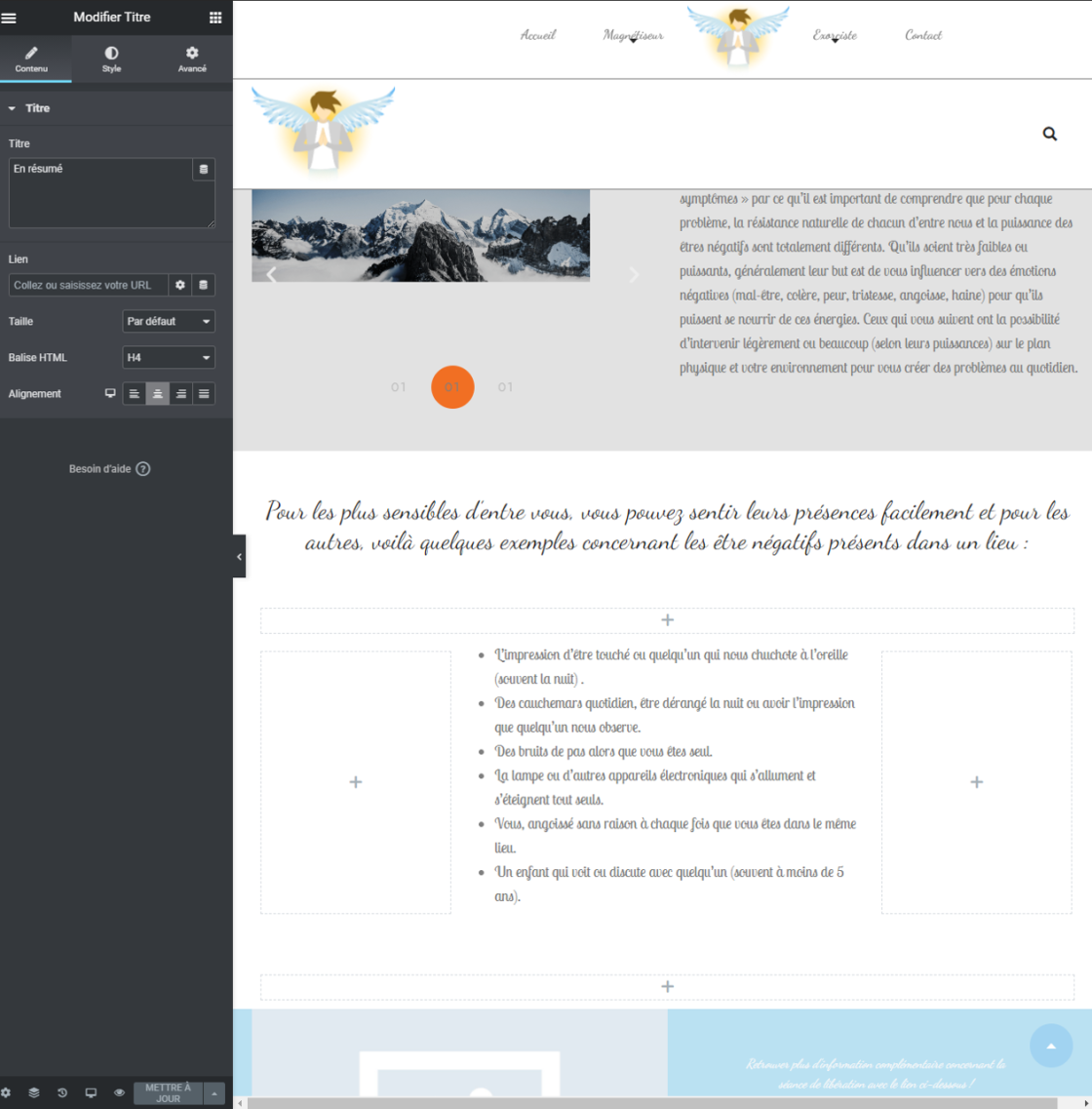1092x1109 pixels.
Task: Open the Accueil menu link
Action: tap(538, 35)
